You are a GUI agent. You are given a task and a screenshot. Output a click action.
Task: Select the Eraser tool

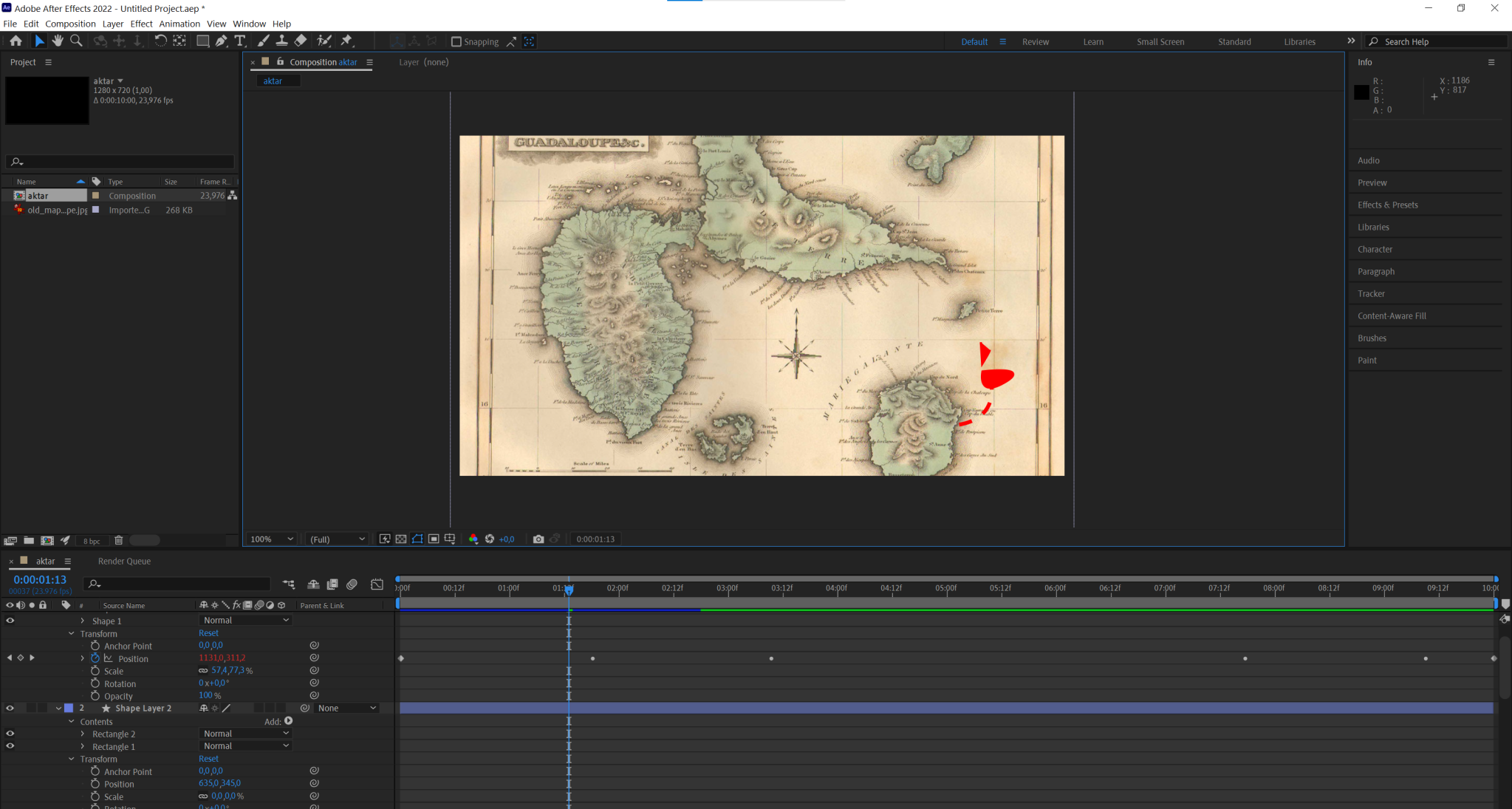tap(301, 41)
